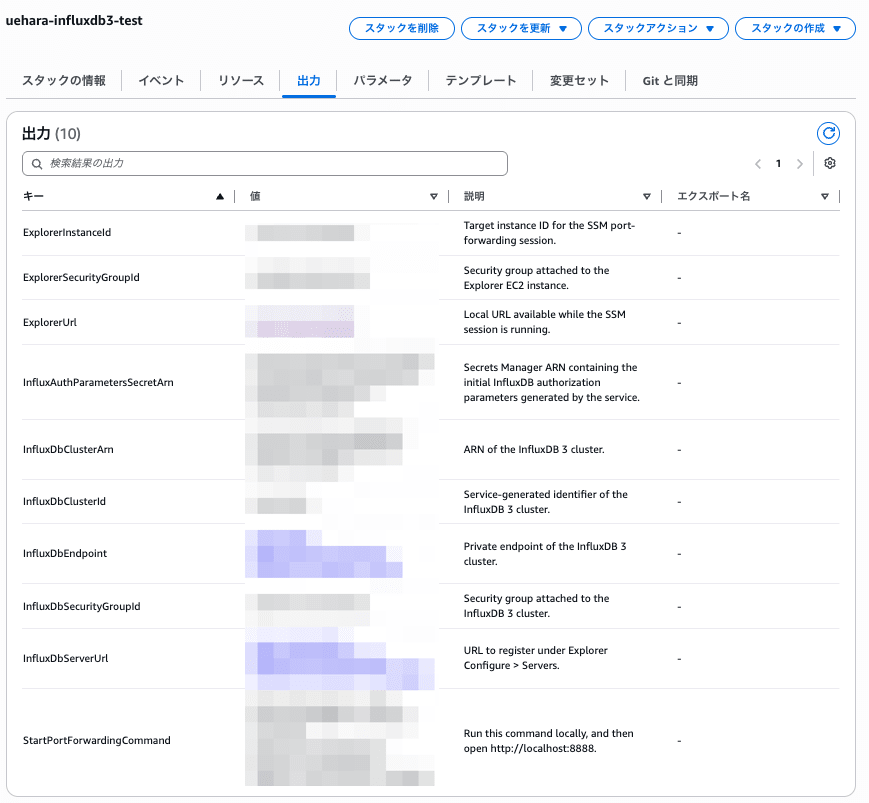Click 'URL to register under Explorer' description
The image size is (869, 803).
click(x=535, y=658)
